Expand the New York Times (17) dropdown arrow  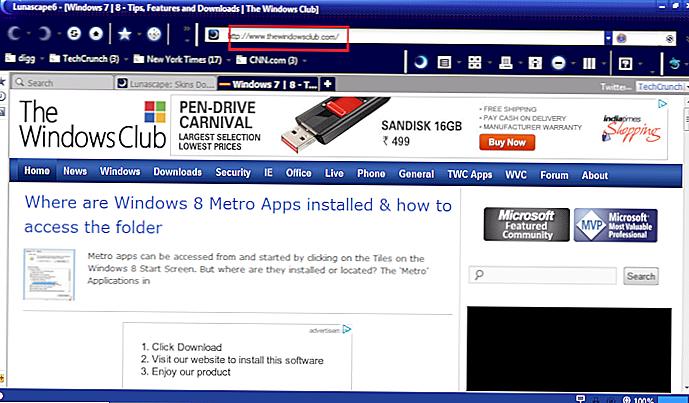(x=228, y=59)
